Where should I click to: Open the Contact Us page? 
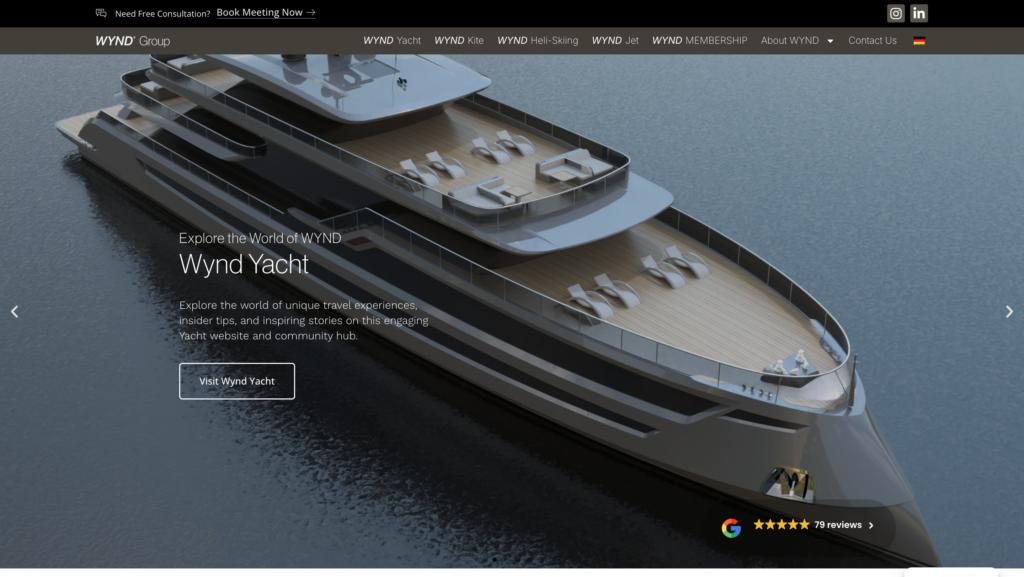pos(872,41)
